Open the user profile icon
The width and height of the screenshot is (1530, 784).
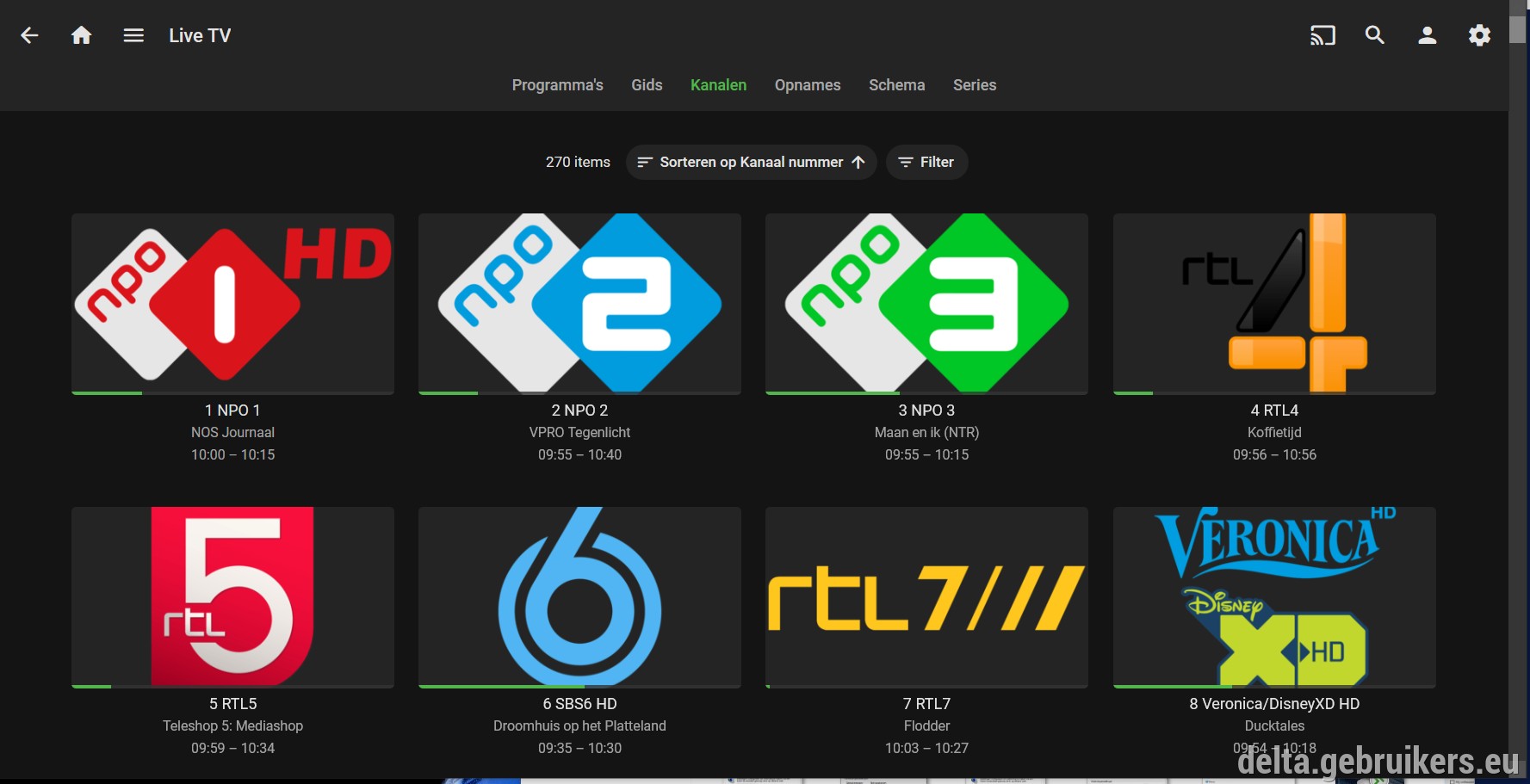[x=1428, y=35]
